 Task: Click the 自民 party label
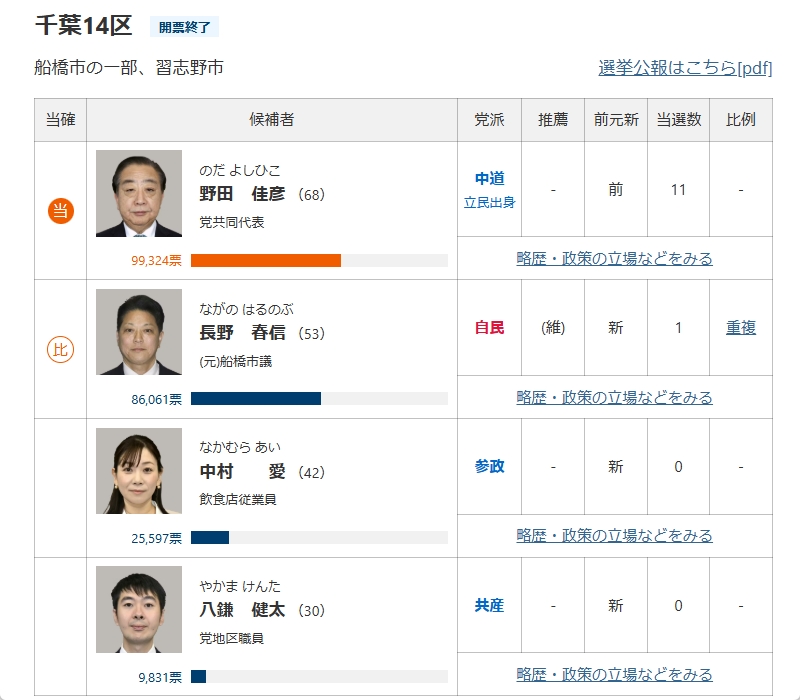tap(490, 328)
